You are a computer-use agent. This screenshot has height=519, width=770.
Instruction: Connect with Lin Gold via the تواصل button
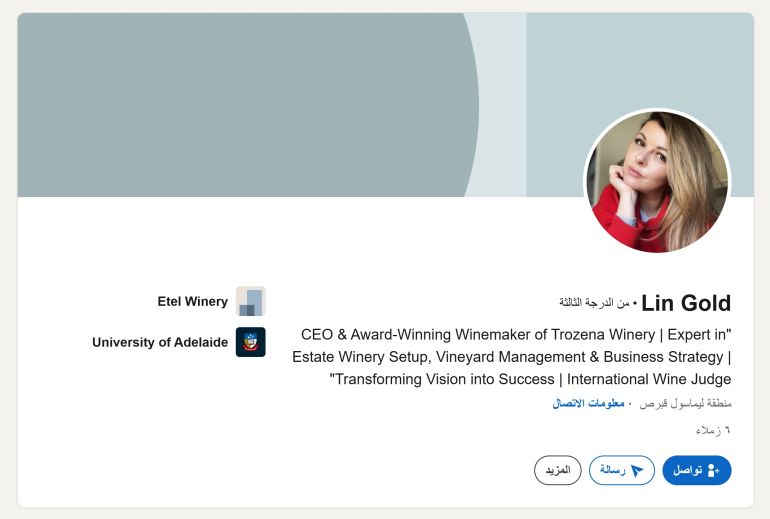coord(697,470)
